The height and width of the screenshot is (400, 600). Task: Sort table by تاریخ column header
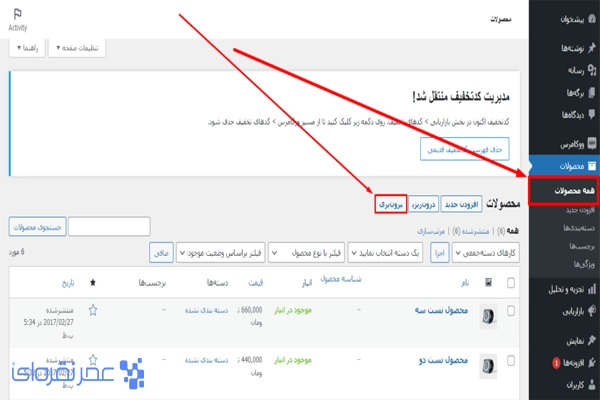pyautogui.click(x=68, y=283)
